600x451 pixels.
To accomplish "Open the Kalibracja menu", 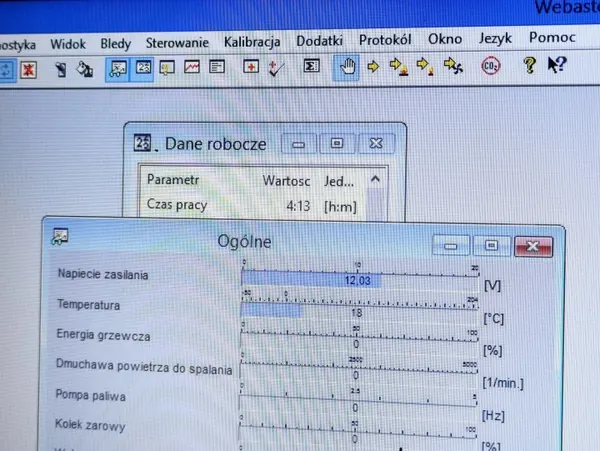I will pyautogui.click(x=252, y=42).
